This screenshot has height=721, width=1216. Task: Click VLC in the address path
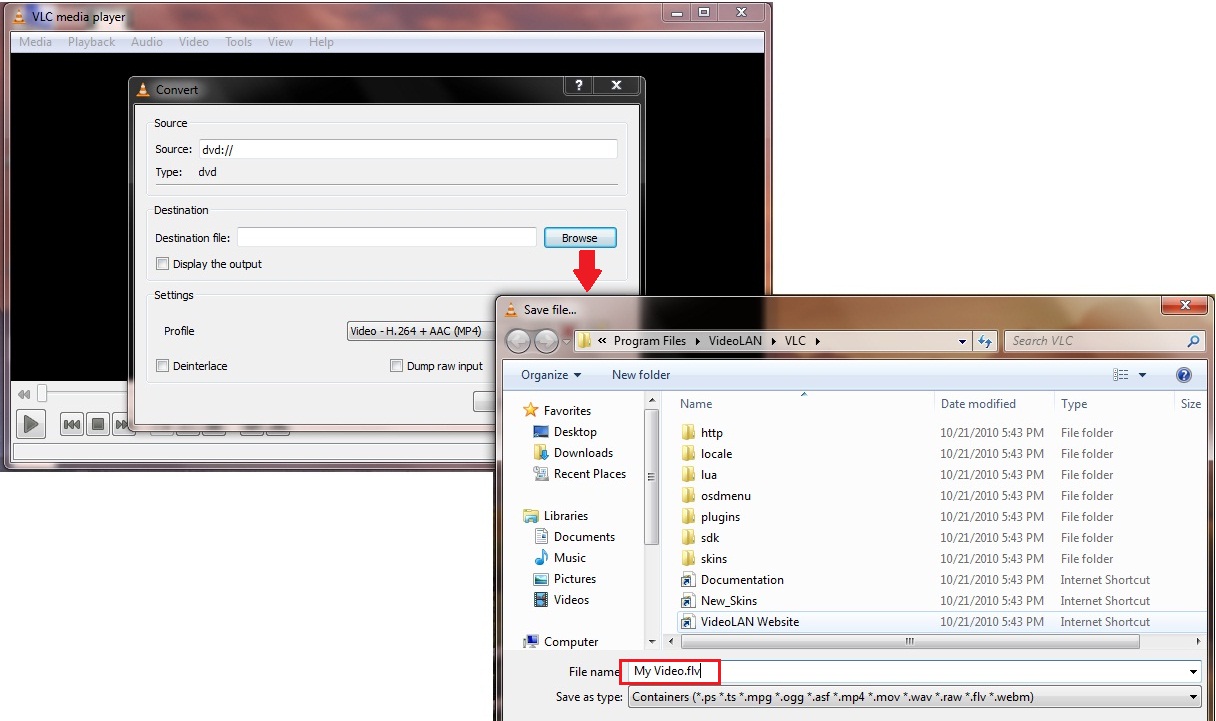pos(795,341)
